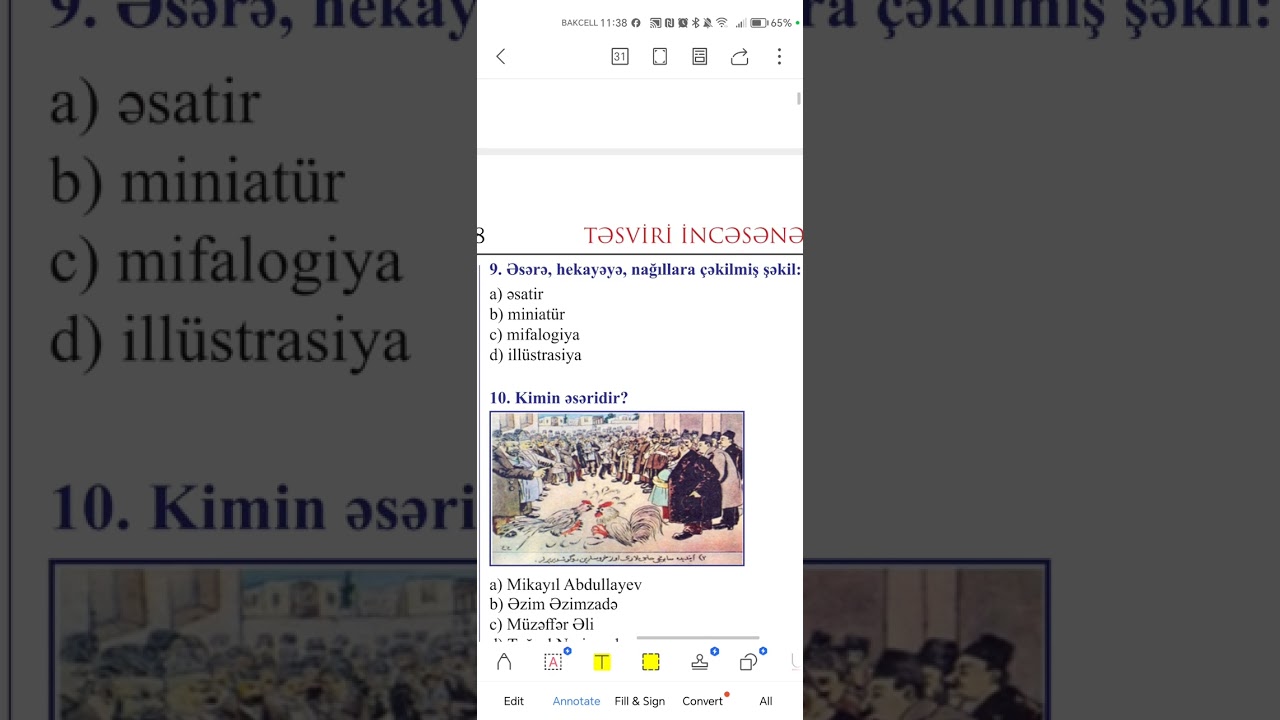Open the page layout view icon
The width and height of the screenshot is (1280, 720).
(x=700, y=57)
